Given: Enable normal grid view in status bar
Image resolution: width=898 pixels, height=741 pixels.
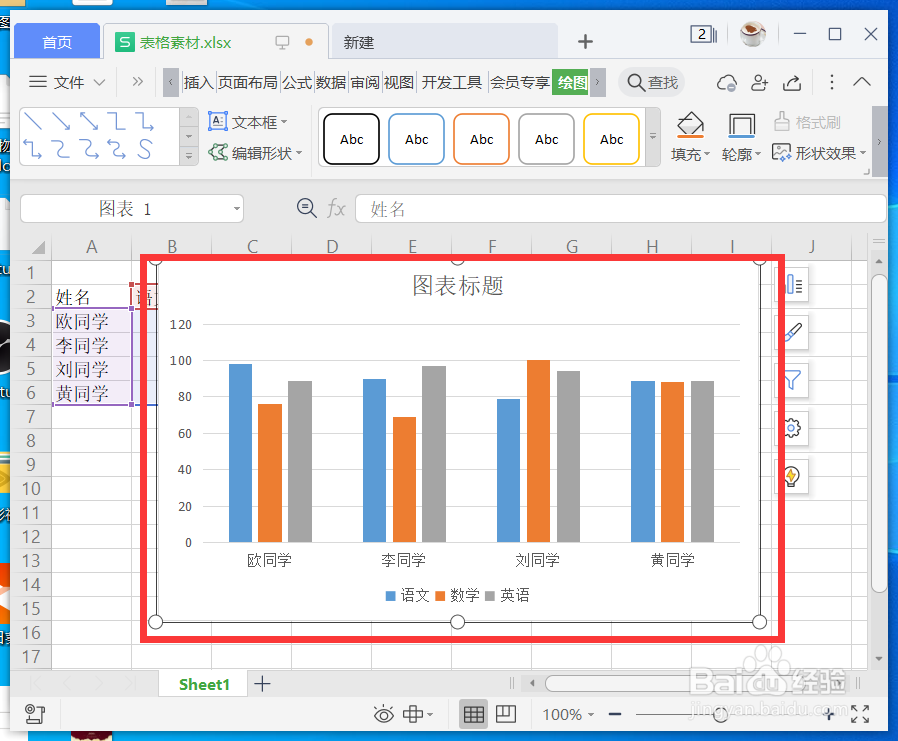Looking at the screenshot, I should [473, 714].
